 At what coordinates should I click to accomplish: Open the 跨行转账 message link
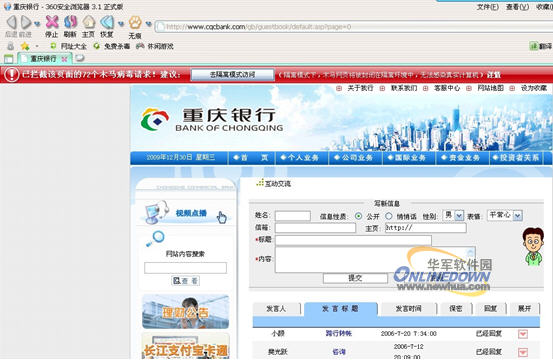[339, 333]
